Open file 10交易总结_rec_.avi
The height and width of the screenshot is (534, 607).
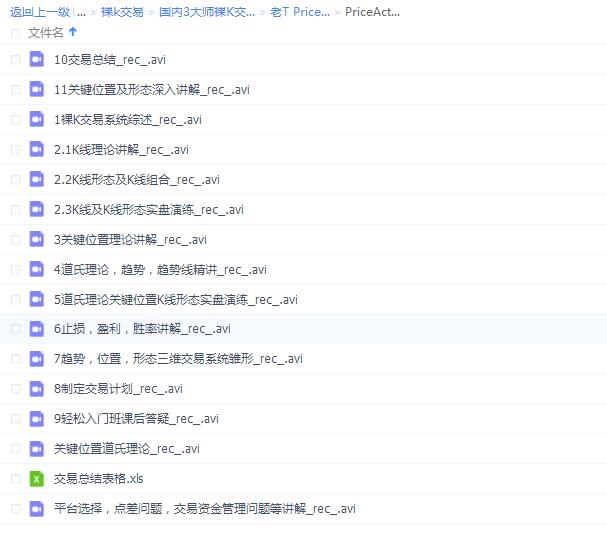tap(110, 60)
